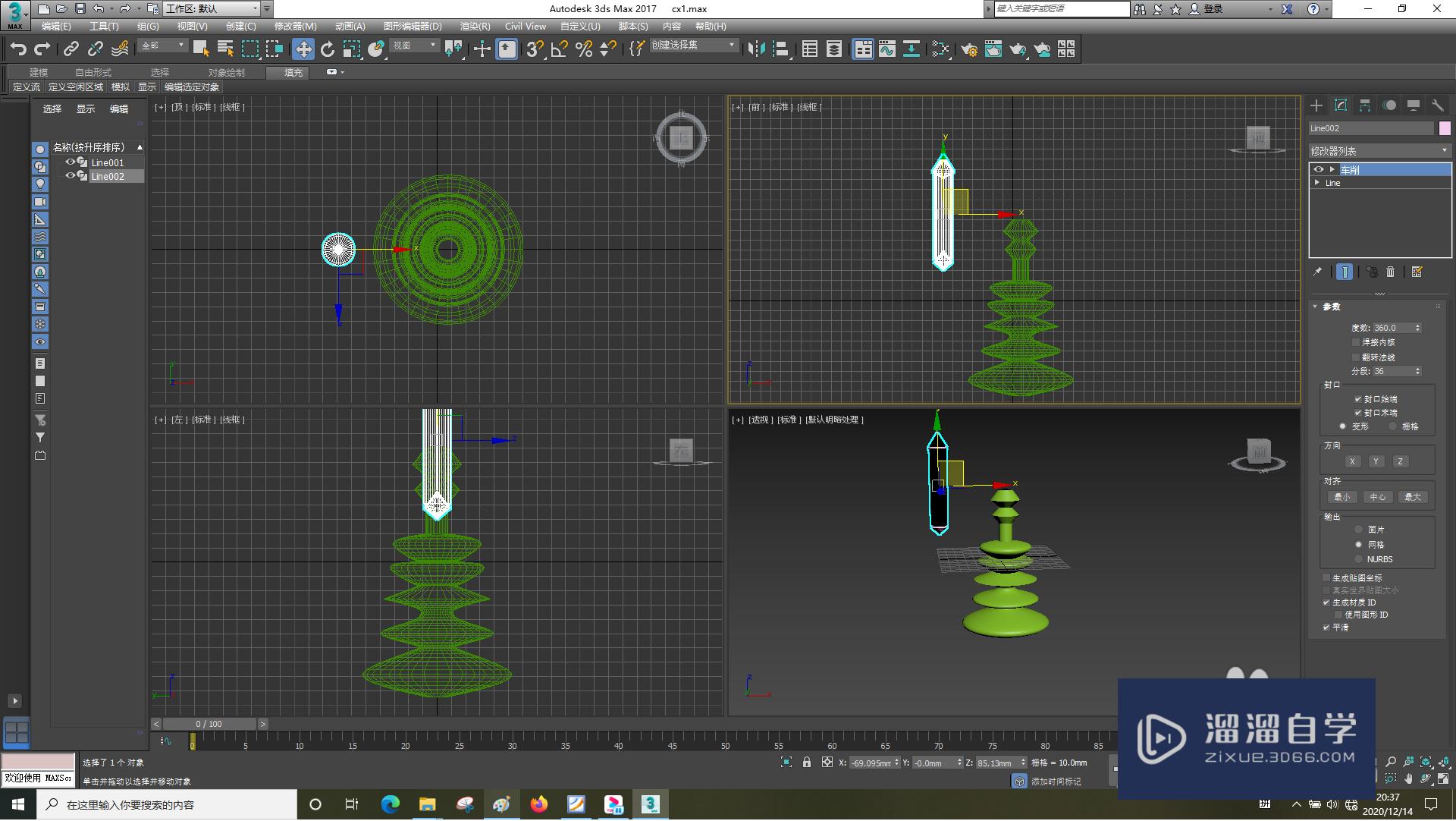Expand Line stack entry arrow
Image resolution: width=1456 pixels, height=821 pixels.
click(1317, 183)
